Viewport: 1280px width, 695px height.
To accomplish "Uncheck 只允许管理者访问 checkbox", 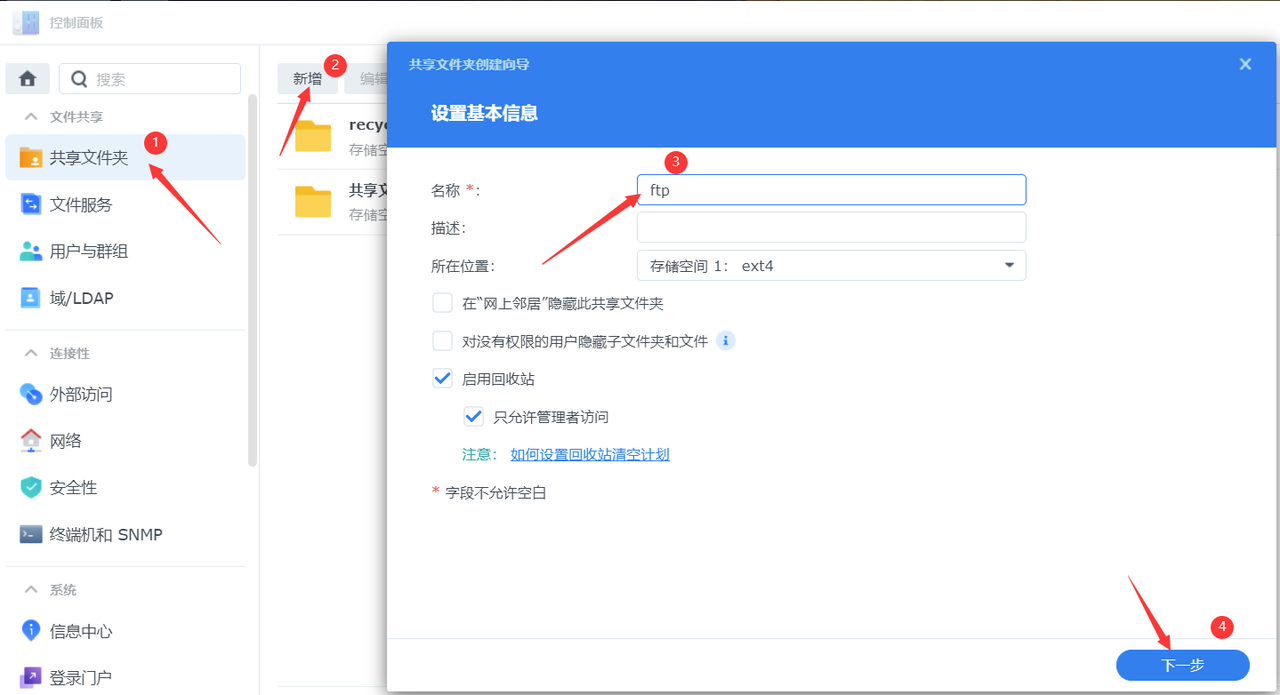I will 474,417.
